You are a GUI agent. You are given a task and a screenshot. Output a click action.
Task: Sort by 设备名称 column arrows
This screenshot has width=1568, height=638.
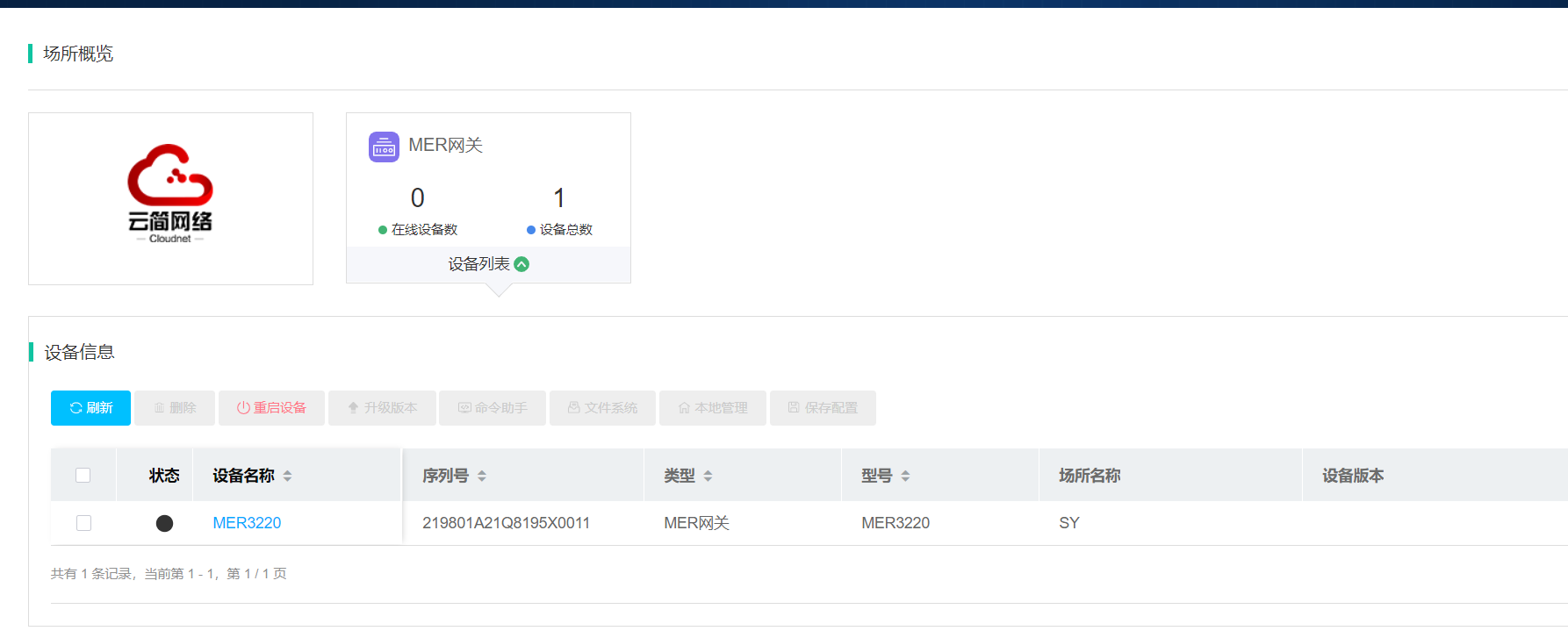click(x=287, y=476)
